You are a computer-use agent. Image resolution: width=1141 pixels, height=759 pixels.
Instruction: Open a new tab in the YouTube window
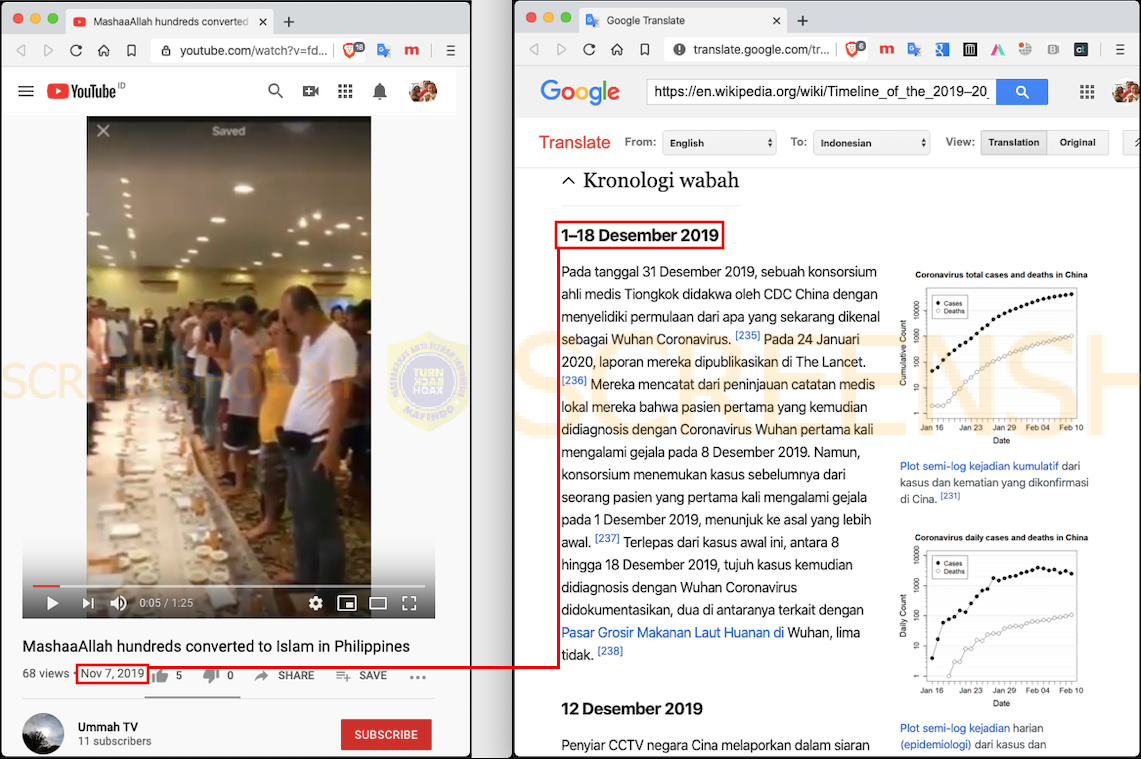[289, 22]
